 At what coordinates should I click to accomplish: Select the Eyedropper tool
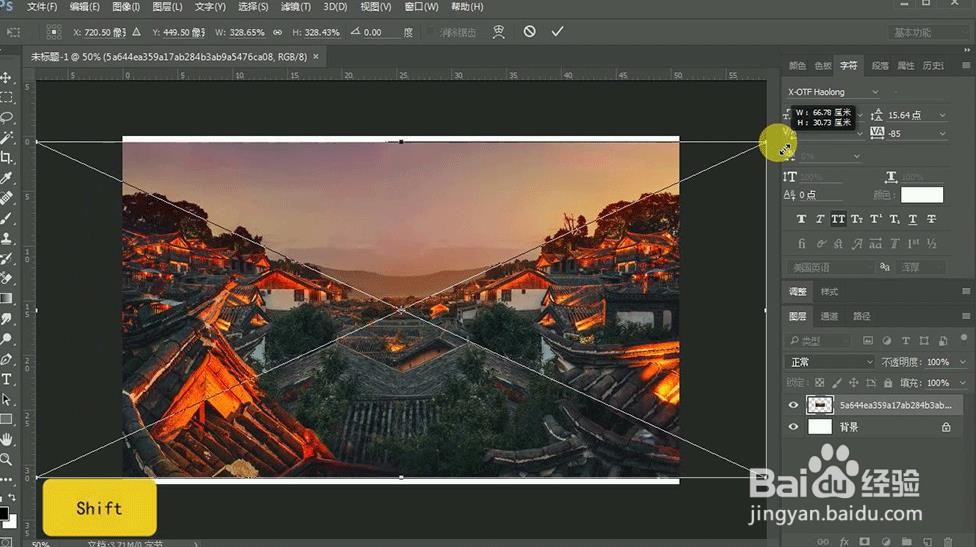[6, 178]
